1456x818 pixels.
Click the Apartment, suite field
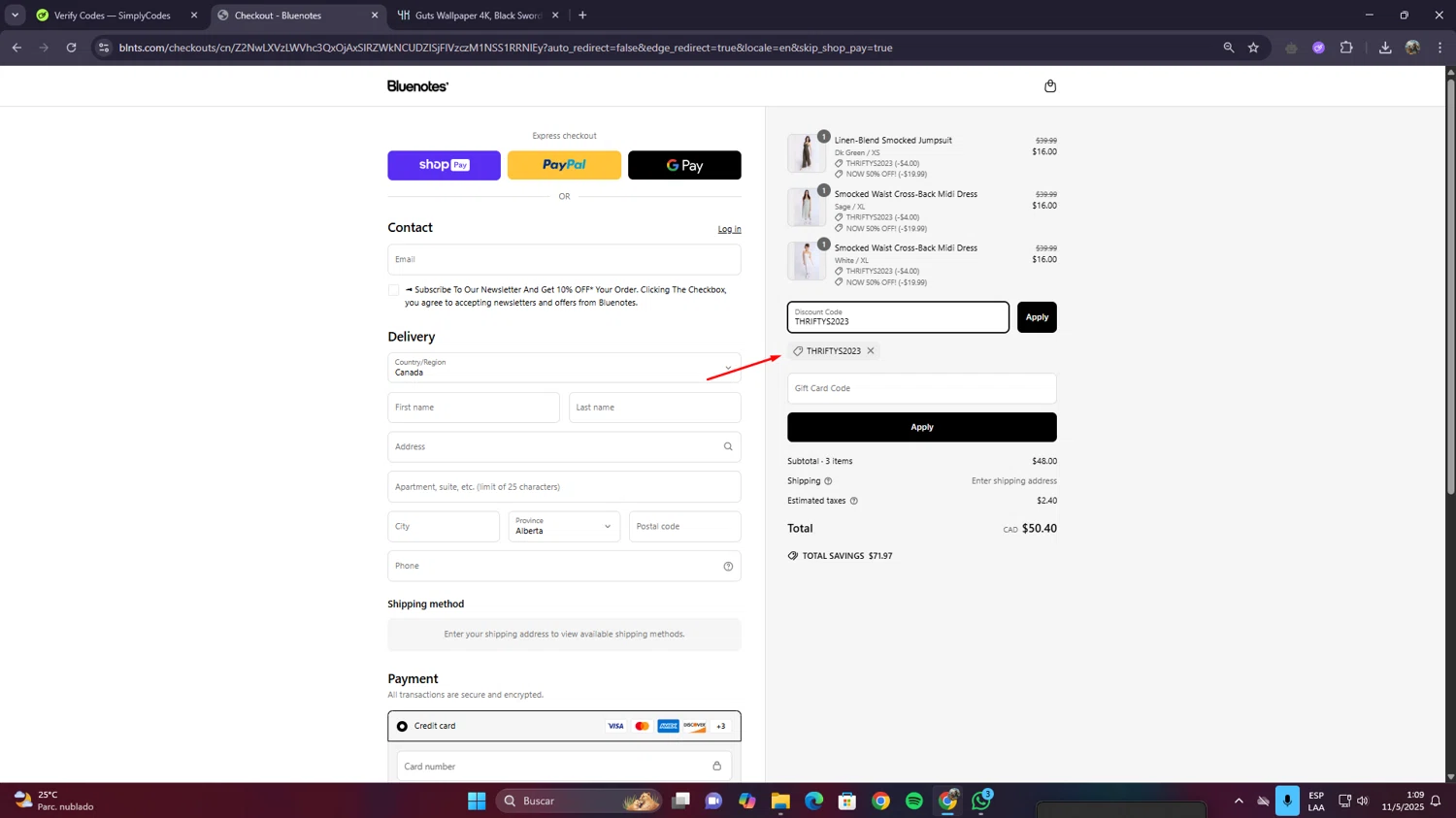[x=564, y=487]
